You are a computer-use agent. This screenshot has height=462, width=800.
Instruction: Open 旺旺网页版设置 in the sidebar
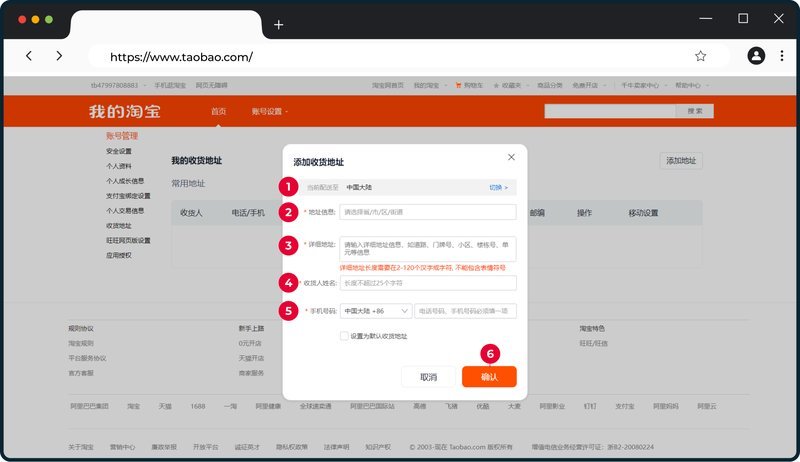coord(128,240)
